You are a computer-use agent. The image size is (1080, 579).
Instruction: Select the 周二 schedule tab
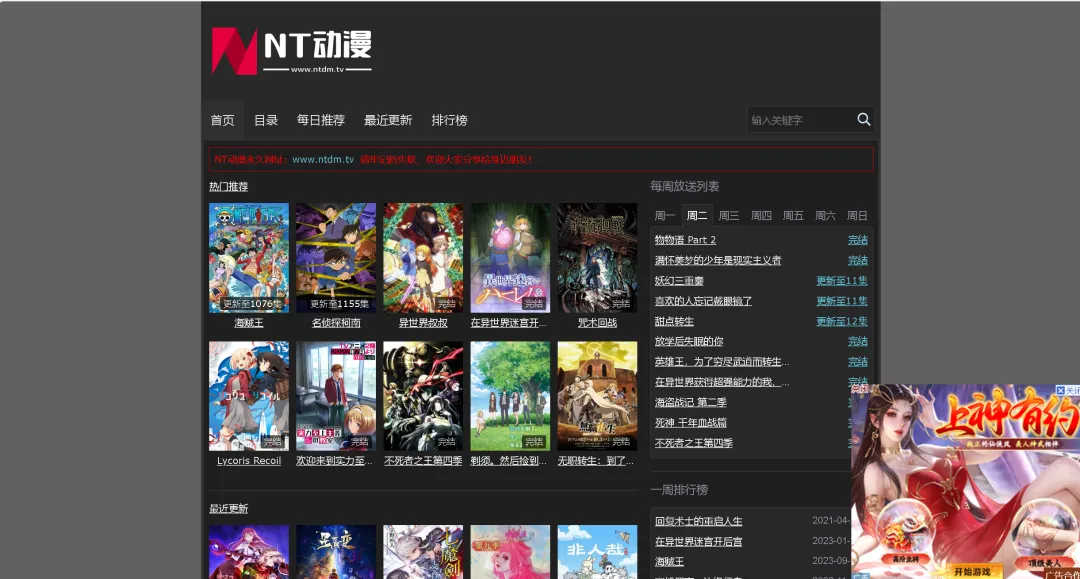697,215
